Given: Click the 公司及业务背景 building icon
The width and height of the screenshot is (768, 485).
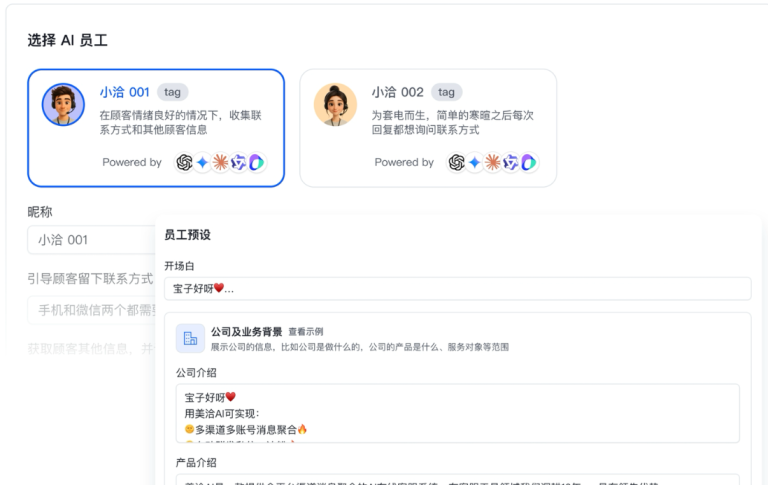Looking at the screenshot, I should [x=190, y=338].
